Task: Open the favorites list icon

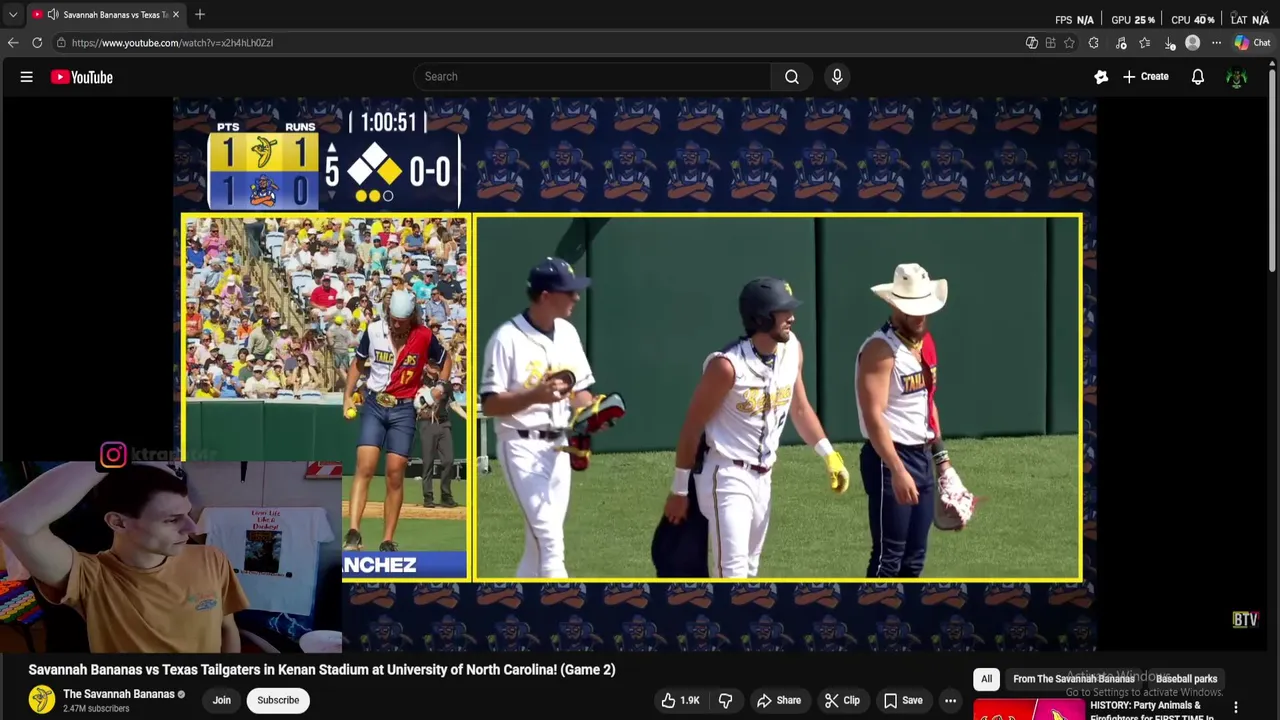Action: pos(1145,43)
